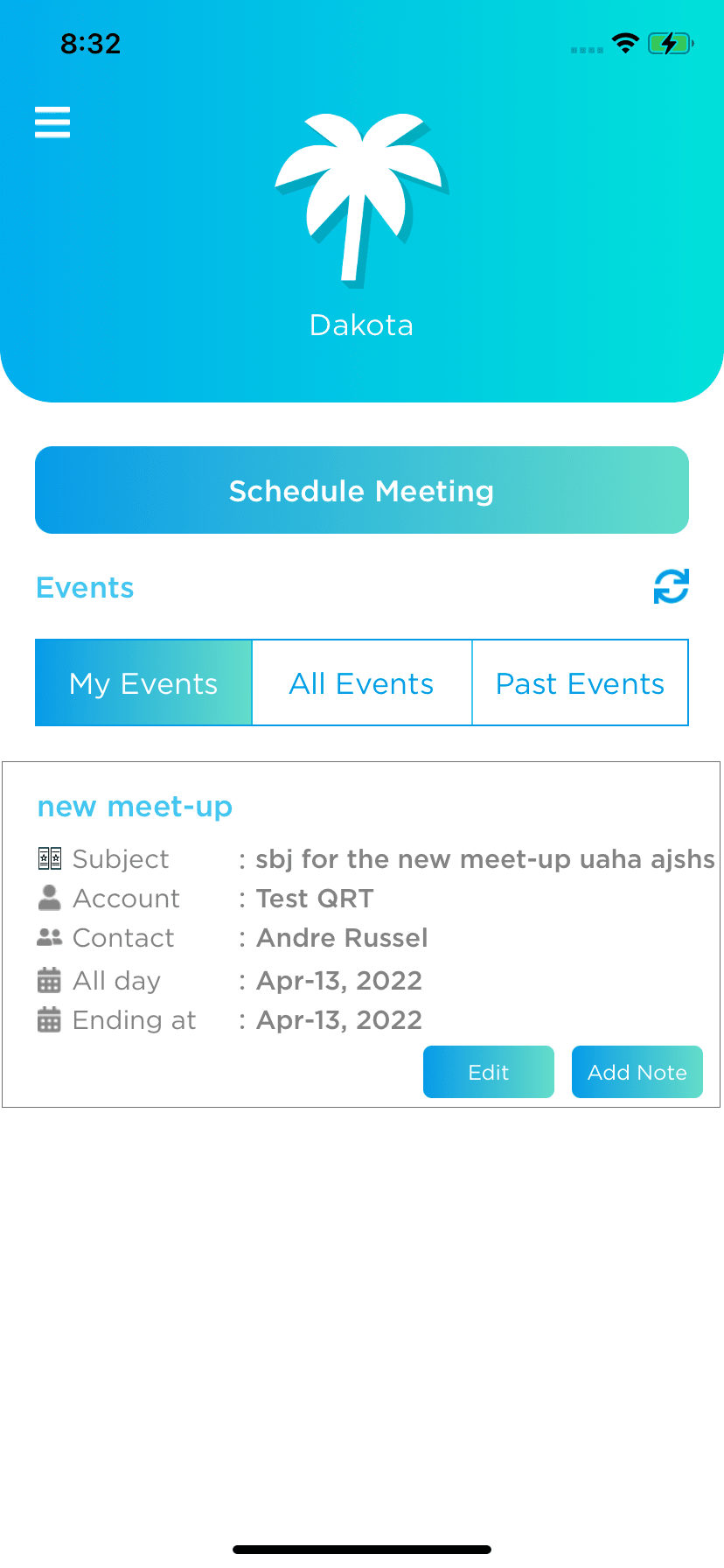The height and width of the screenshot is (1568, 724).
Task: Edit the new meet-up event
Action: tap(489, 1072)
